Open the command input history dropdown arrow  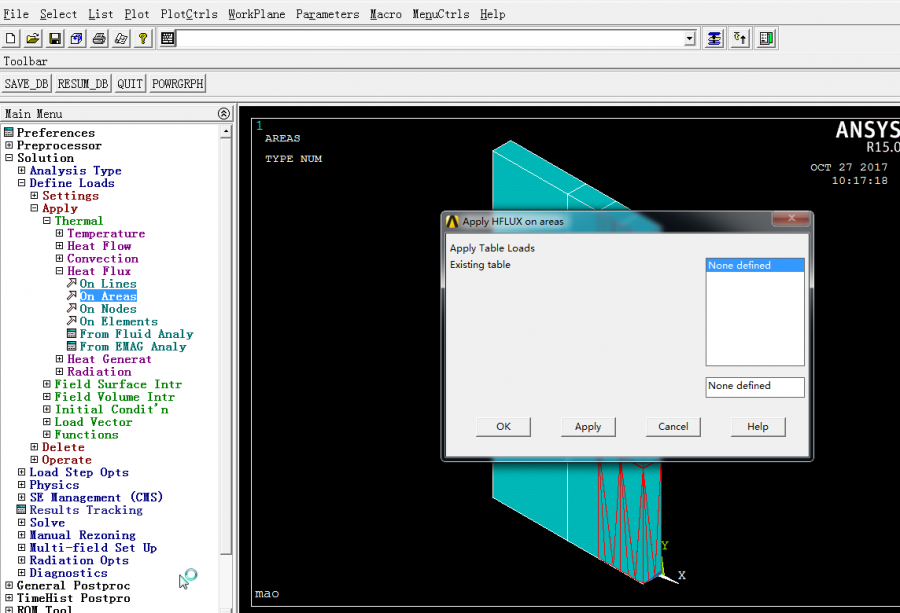pyautogui.click(x=690, y=39)
